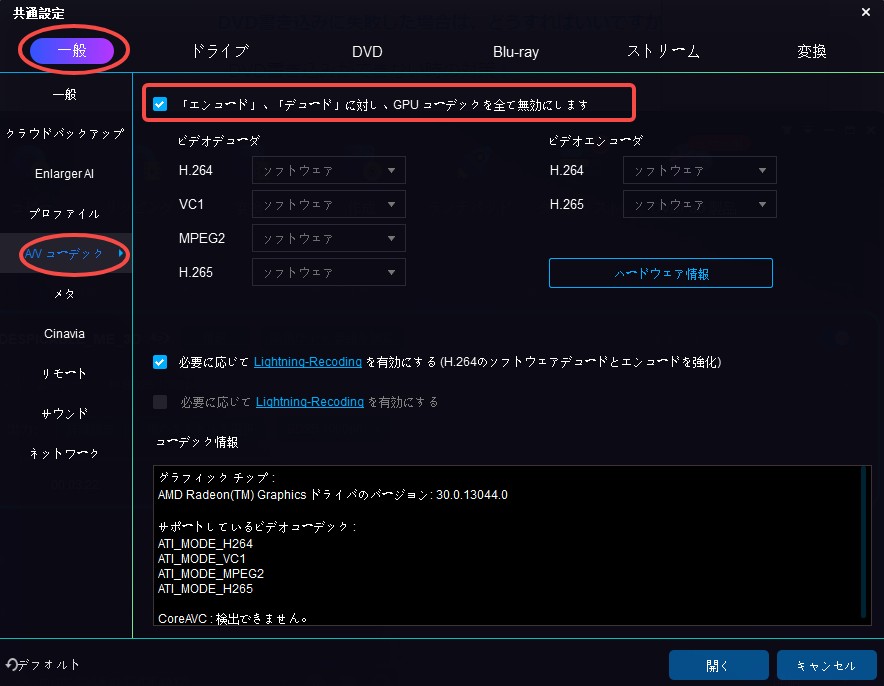Toggle the GPU コーデック無効 checkbox
The height and width of the screenshot is (686, 884).
[160, 104]
